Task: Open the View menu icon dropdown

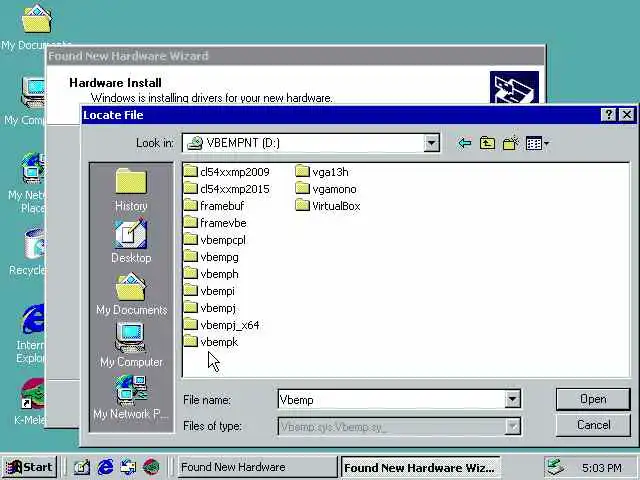Action: (x=537, y=143)
